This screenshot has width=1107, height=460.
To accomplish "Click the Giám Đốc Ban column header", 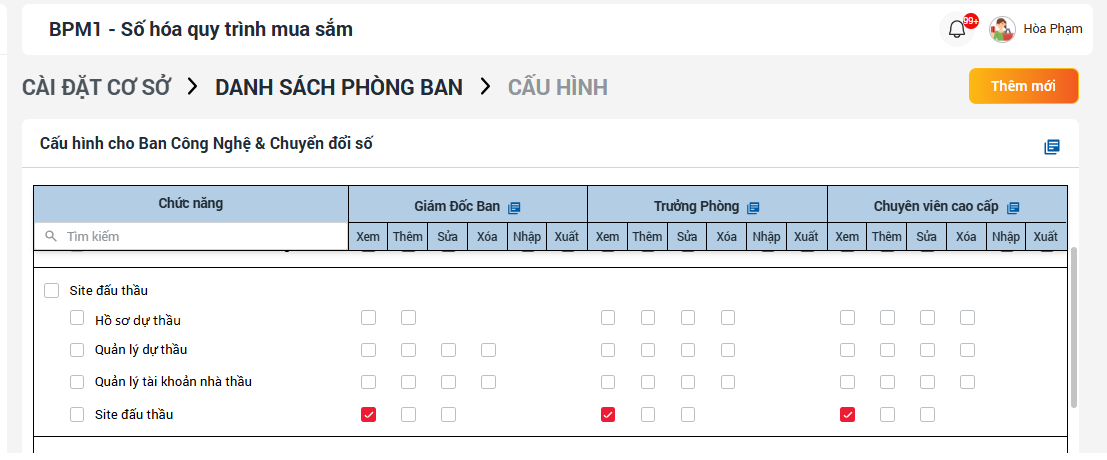I will (457, 207).
